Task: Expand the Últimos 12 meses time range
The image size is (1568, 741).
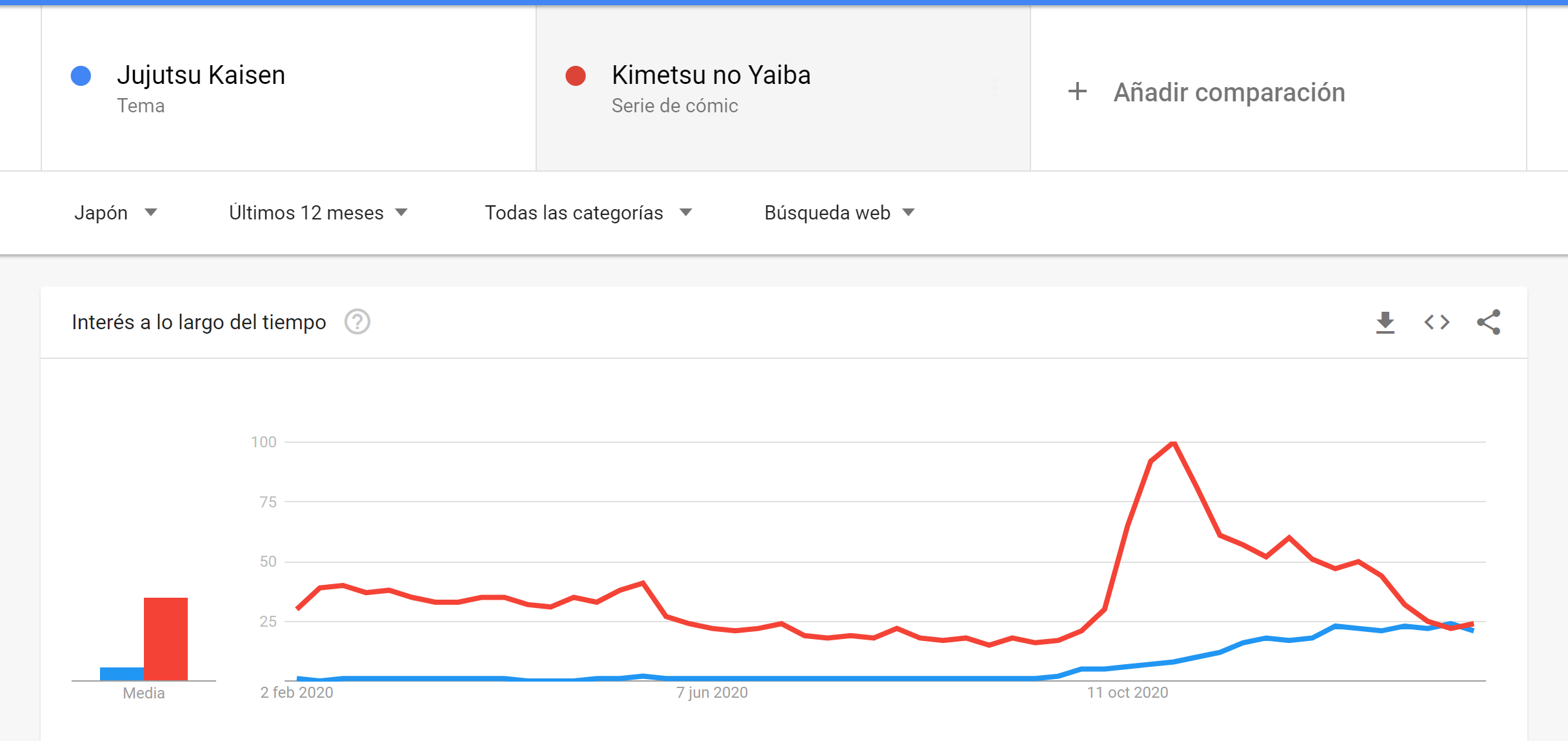Action: (318, 212)
